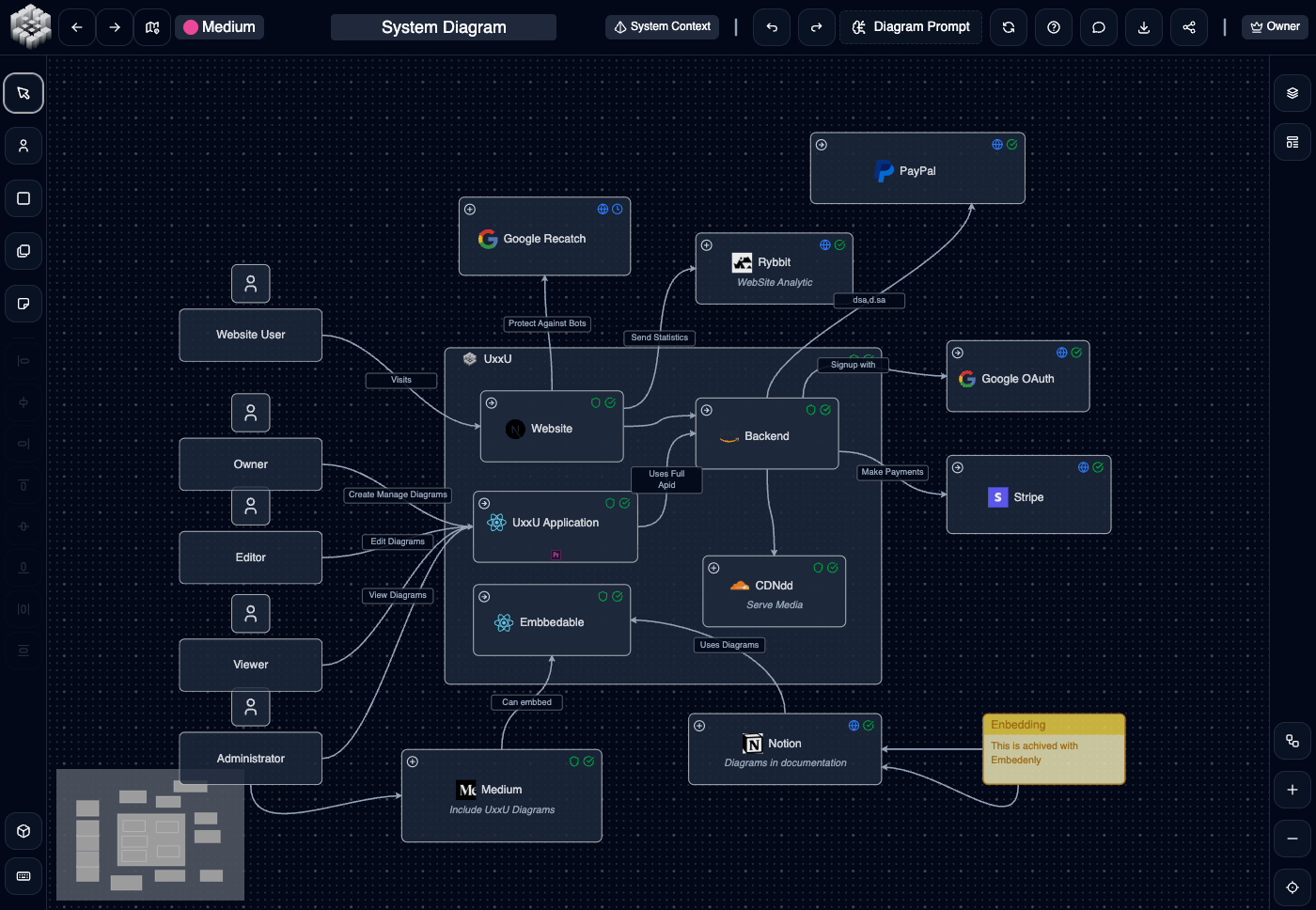Select the 'Signup with' connection label

tap(854, 365)
